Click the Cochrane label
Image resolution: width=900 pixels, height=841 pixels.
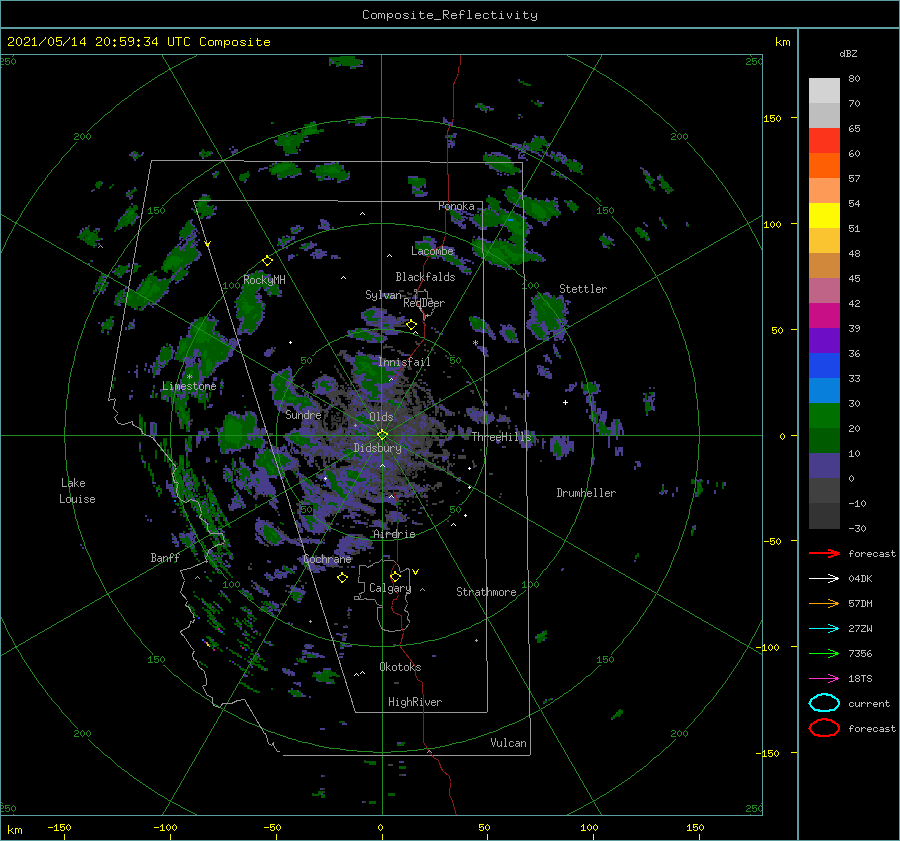(x=327, y=559)
